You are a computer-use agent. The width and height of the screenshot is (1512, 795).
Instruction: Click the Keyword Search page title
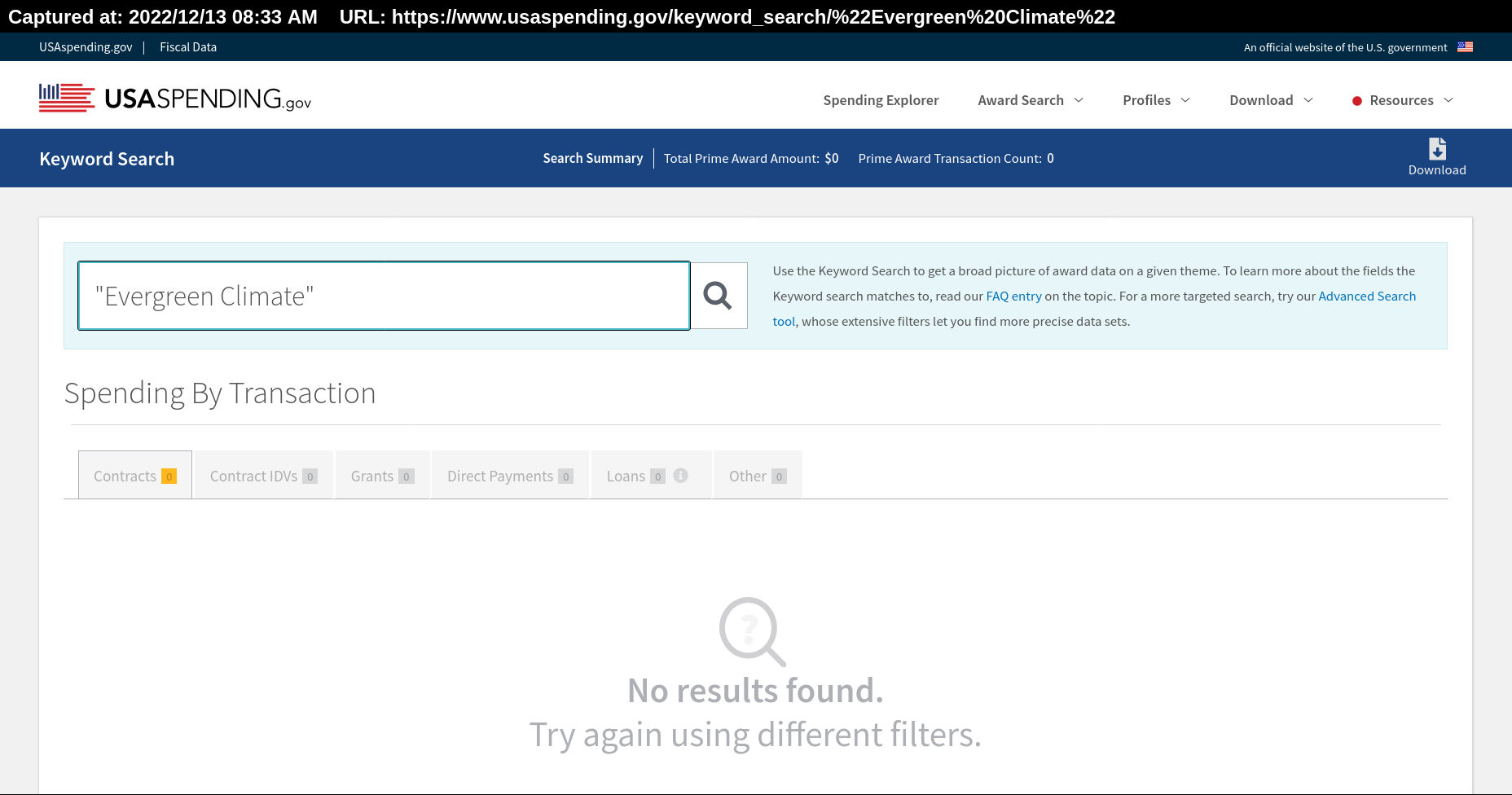107,159
